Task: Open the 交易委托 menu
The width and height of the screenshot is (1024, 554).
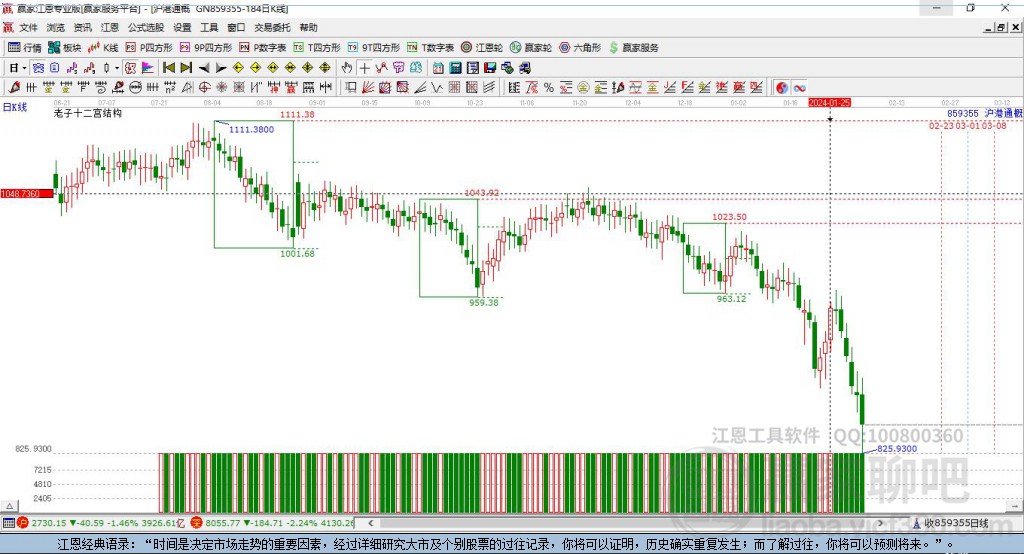Action: point(271,28)
